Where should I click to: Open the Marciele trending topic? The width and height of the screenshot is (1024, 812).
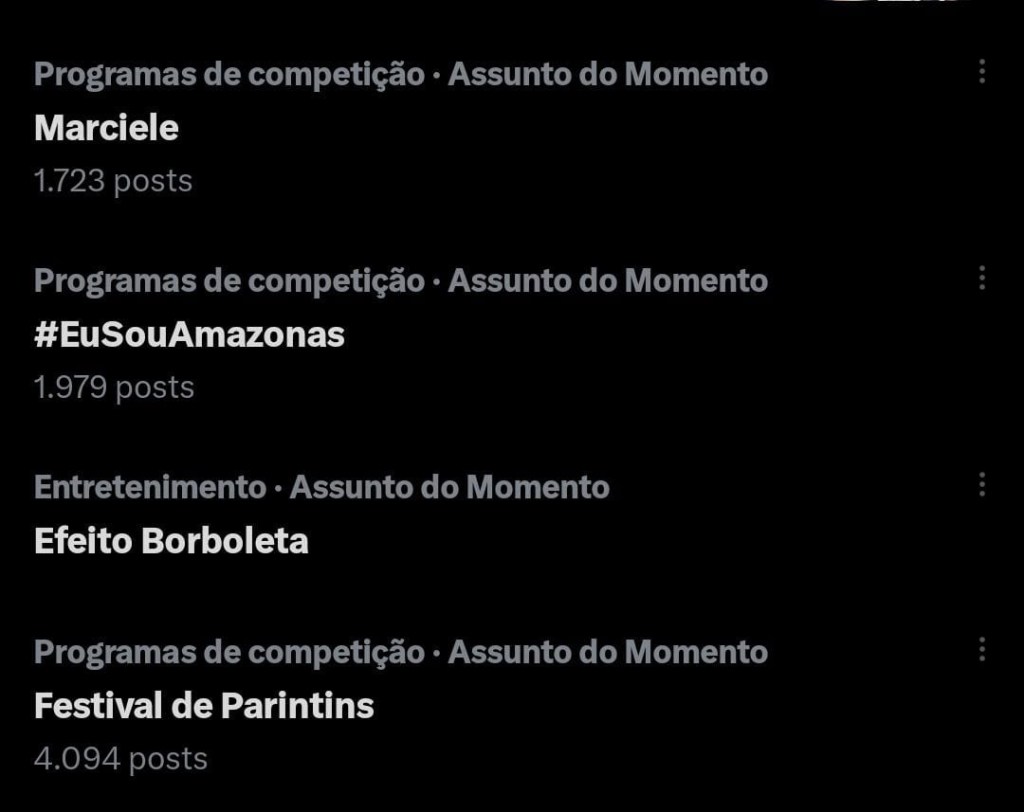click(106, 127)
